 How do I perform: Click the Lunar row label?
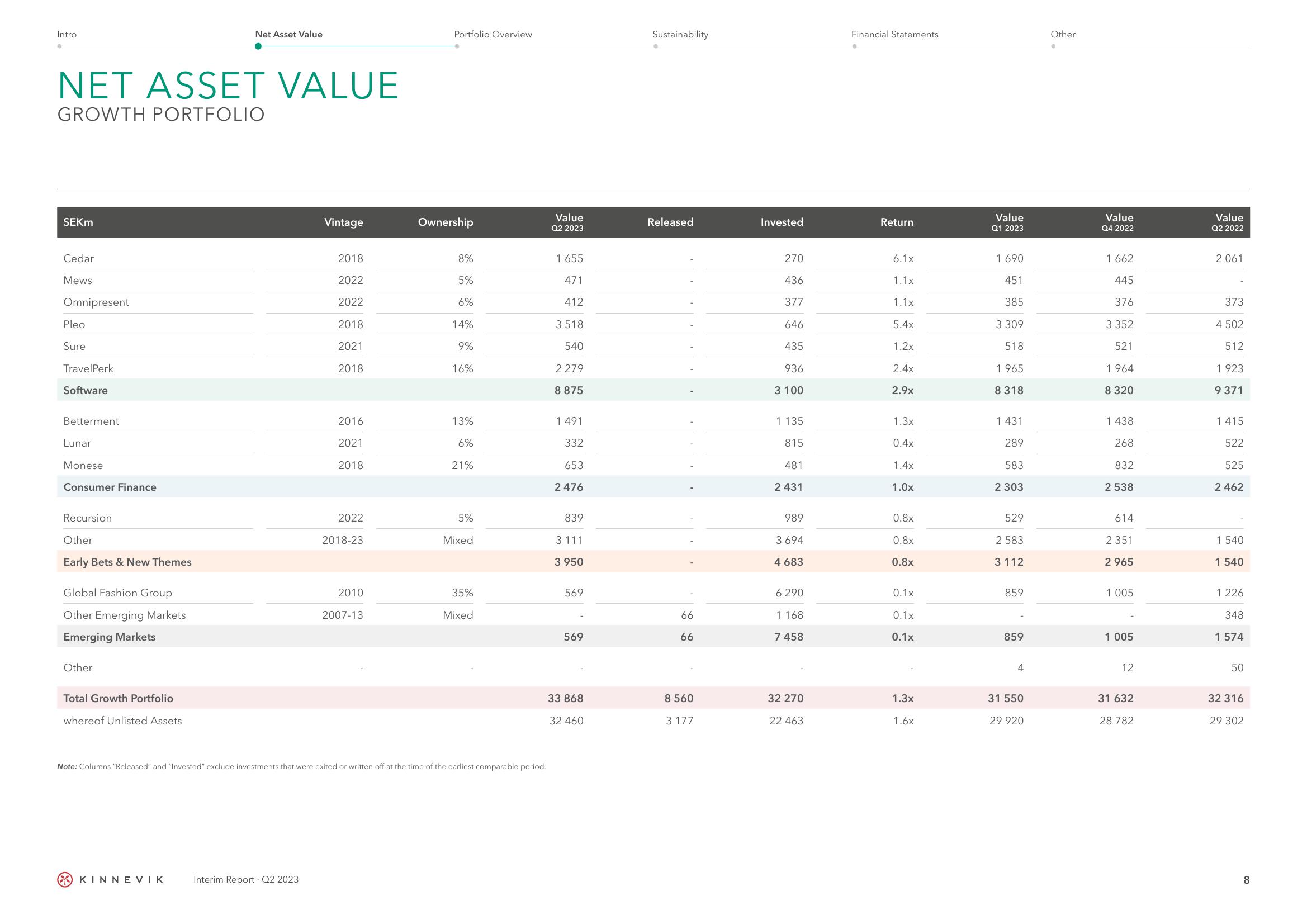pyautogui.click(x=77, y=443)
